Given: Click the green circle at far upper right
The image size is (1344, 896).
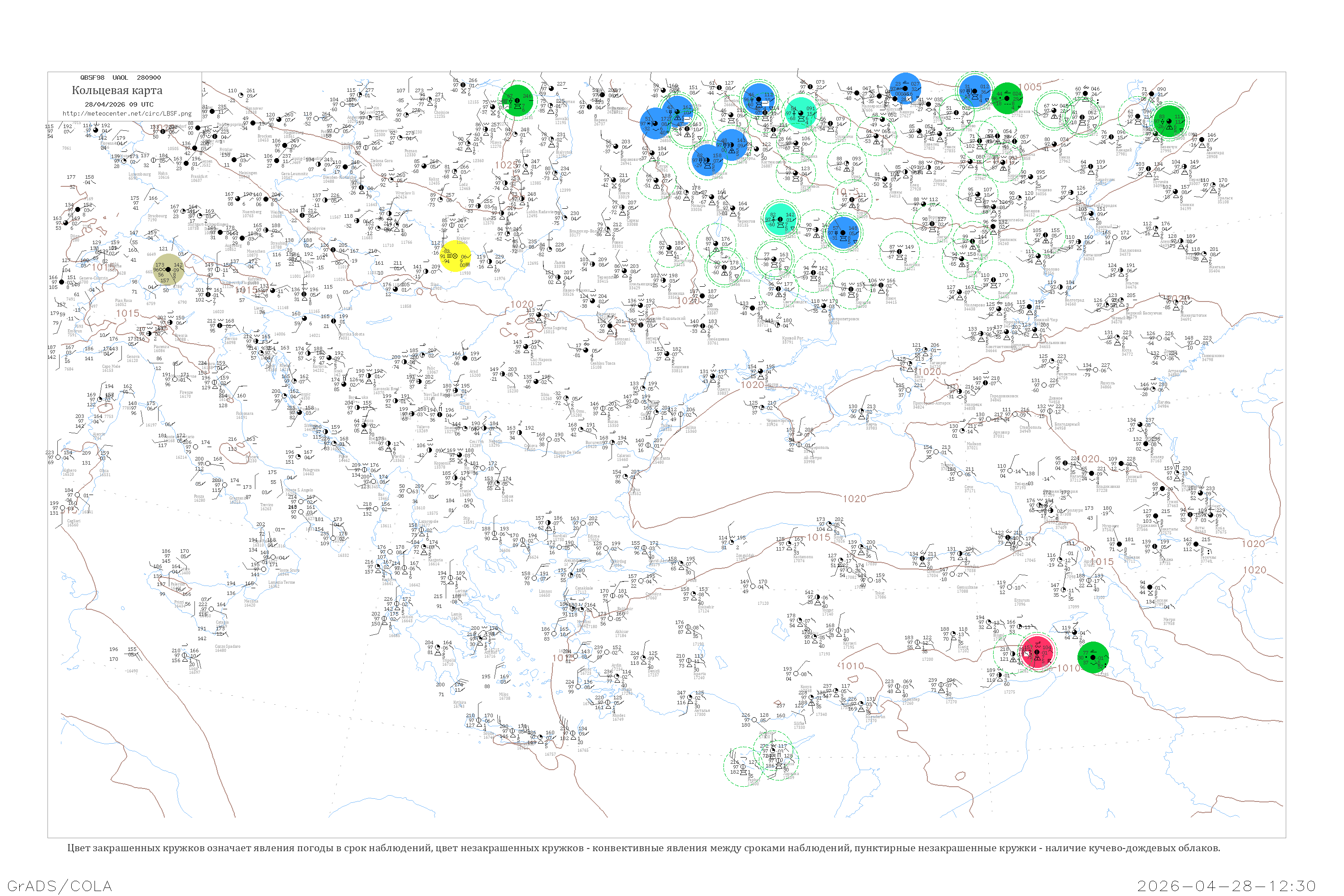Looking at the screenshot, I should click(1169, 121).
